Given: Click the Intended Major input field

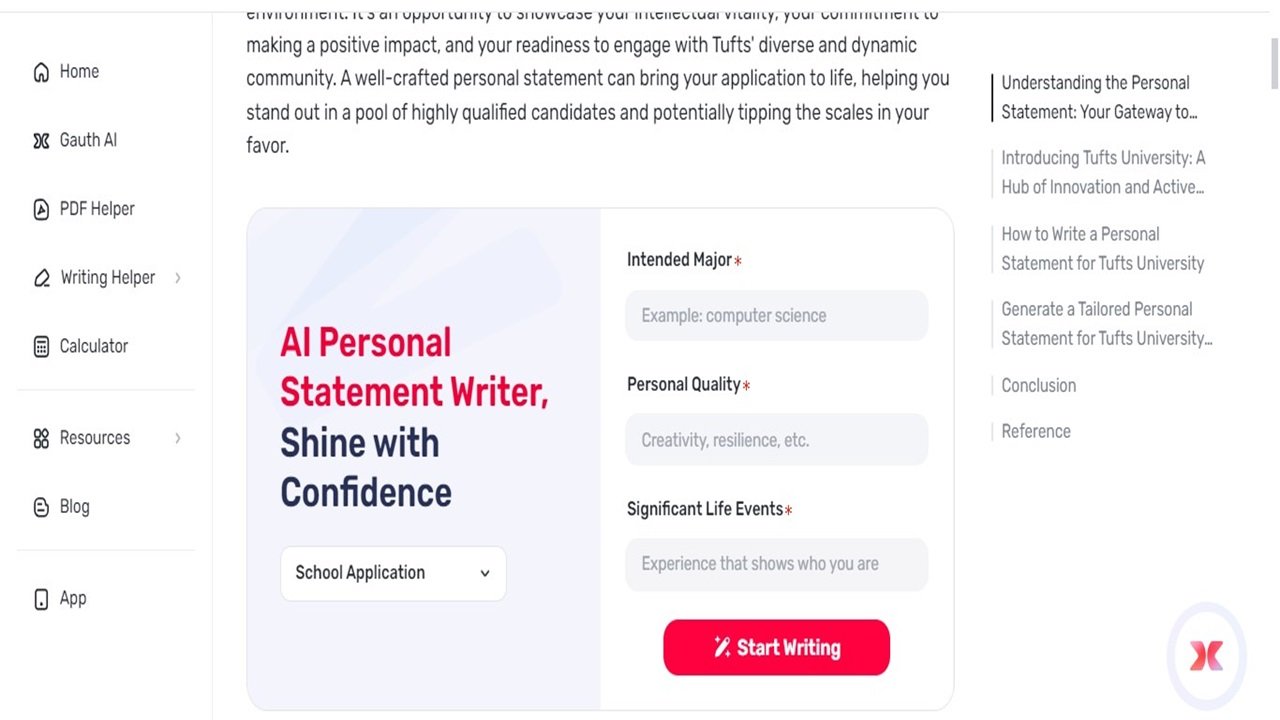Looking at the screenshot, I should click(x=777, y=316).
